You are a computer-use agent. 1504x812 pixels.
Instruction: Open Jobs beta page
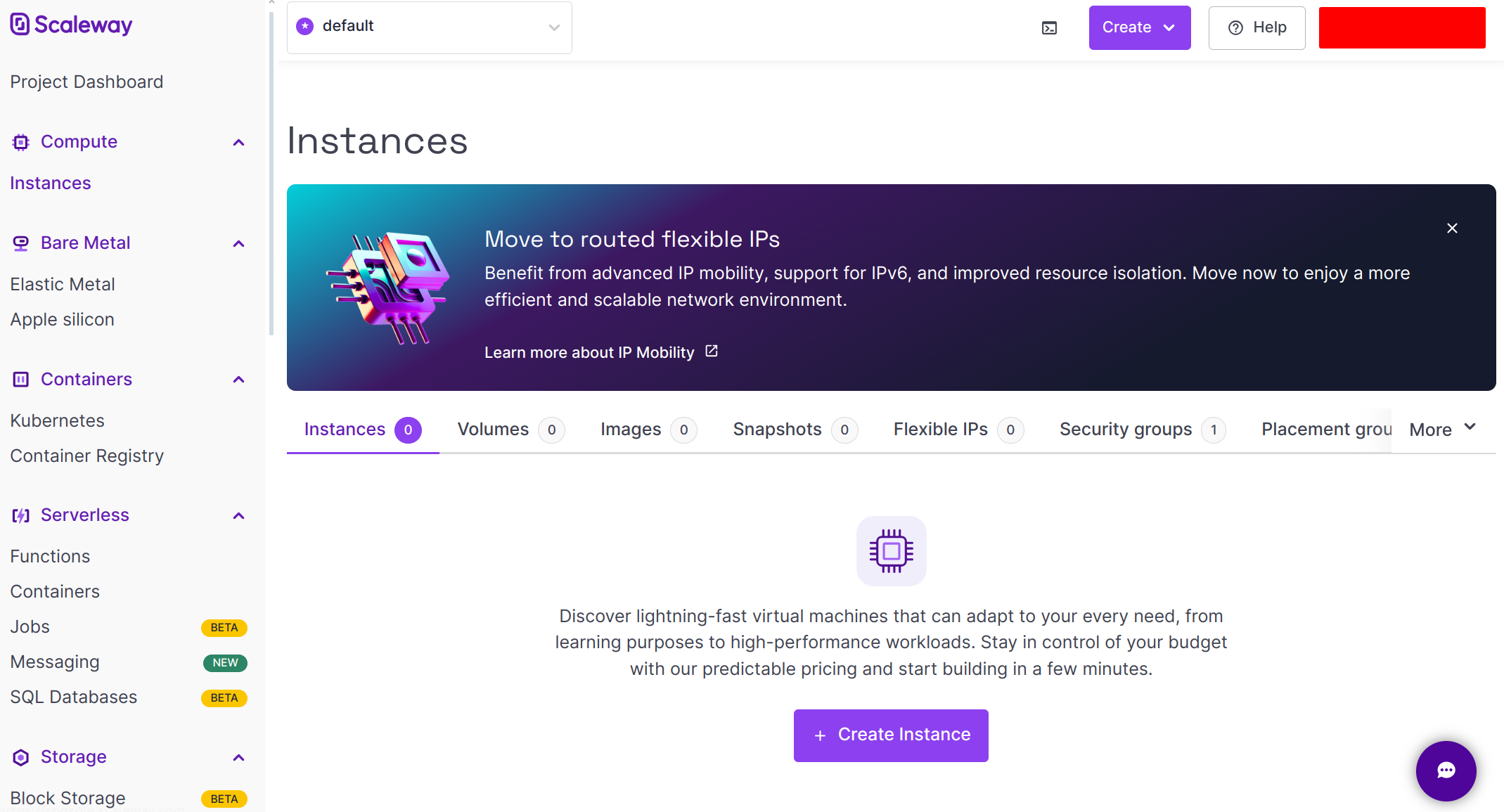click(x=30, y=627)
